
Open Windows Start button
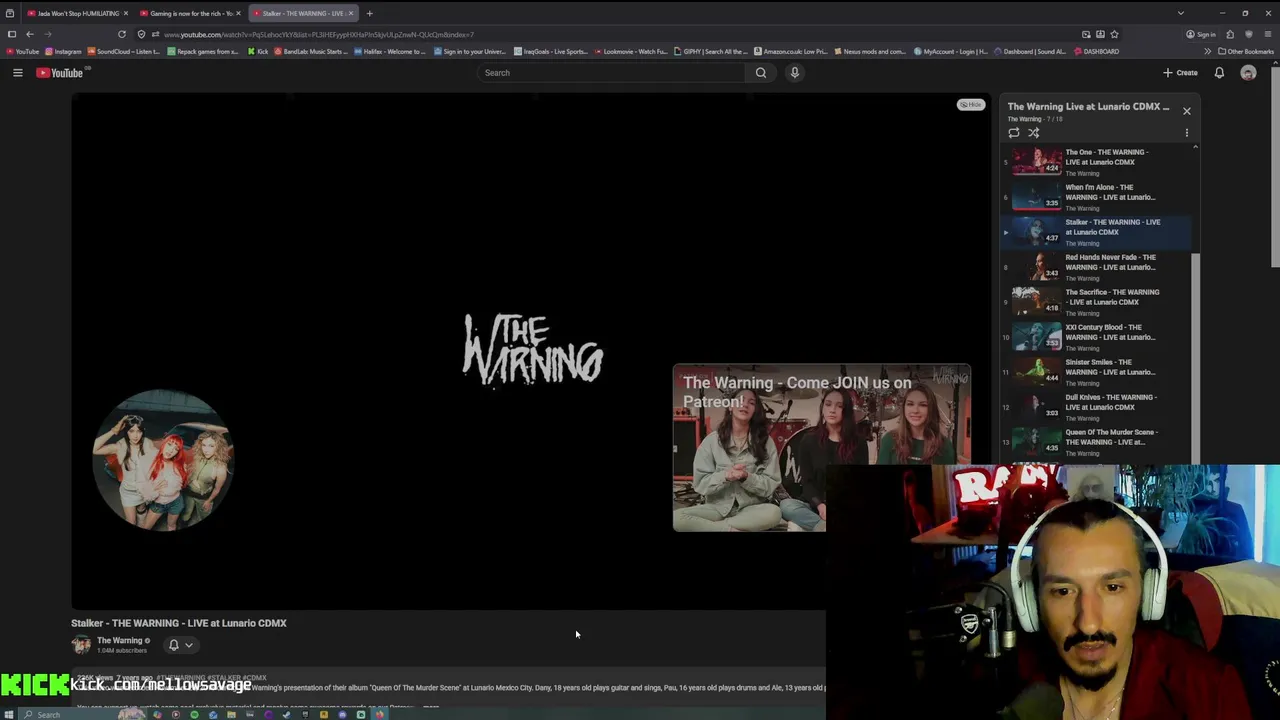(10, 714)
